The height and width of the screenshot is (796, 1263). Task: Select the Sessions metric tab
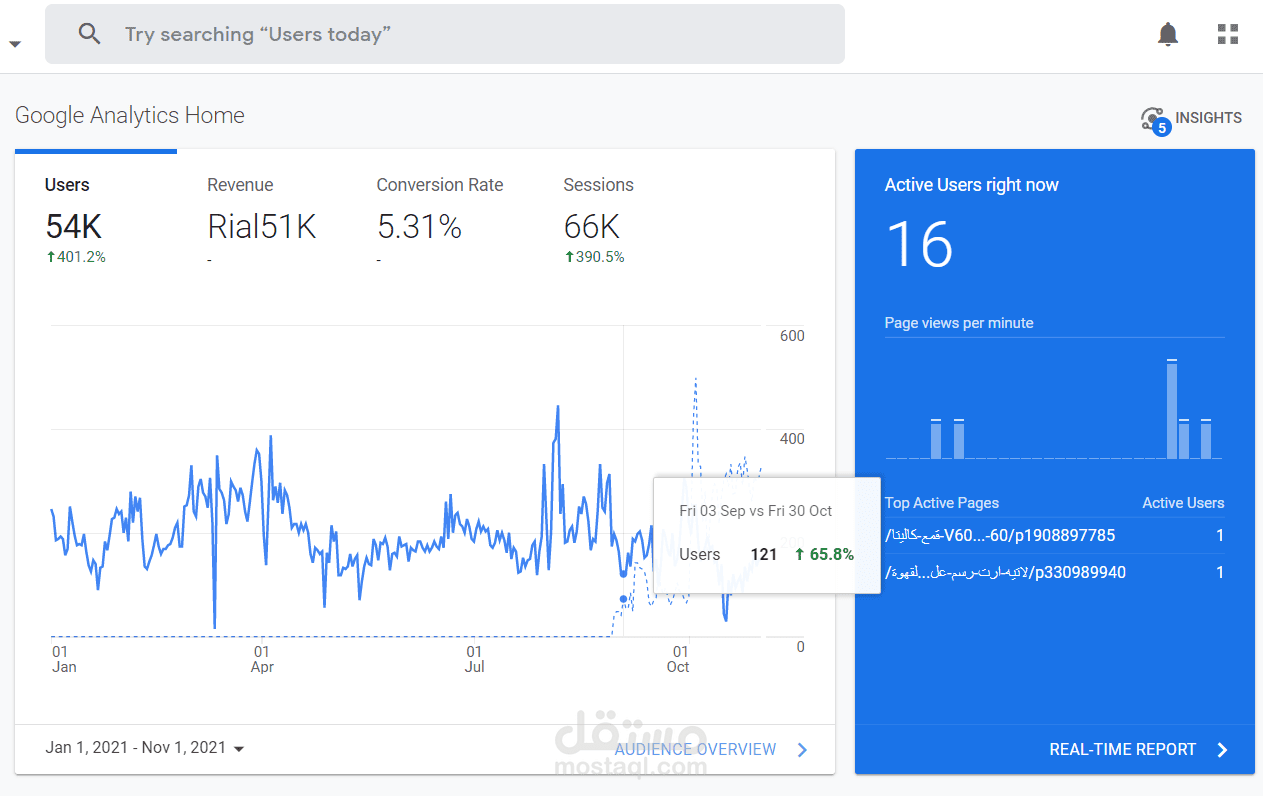pyautogui.click(x=598, y=222)
